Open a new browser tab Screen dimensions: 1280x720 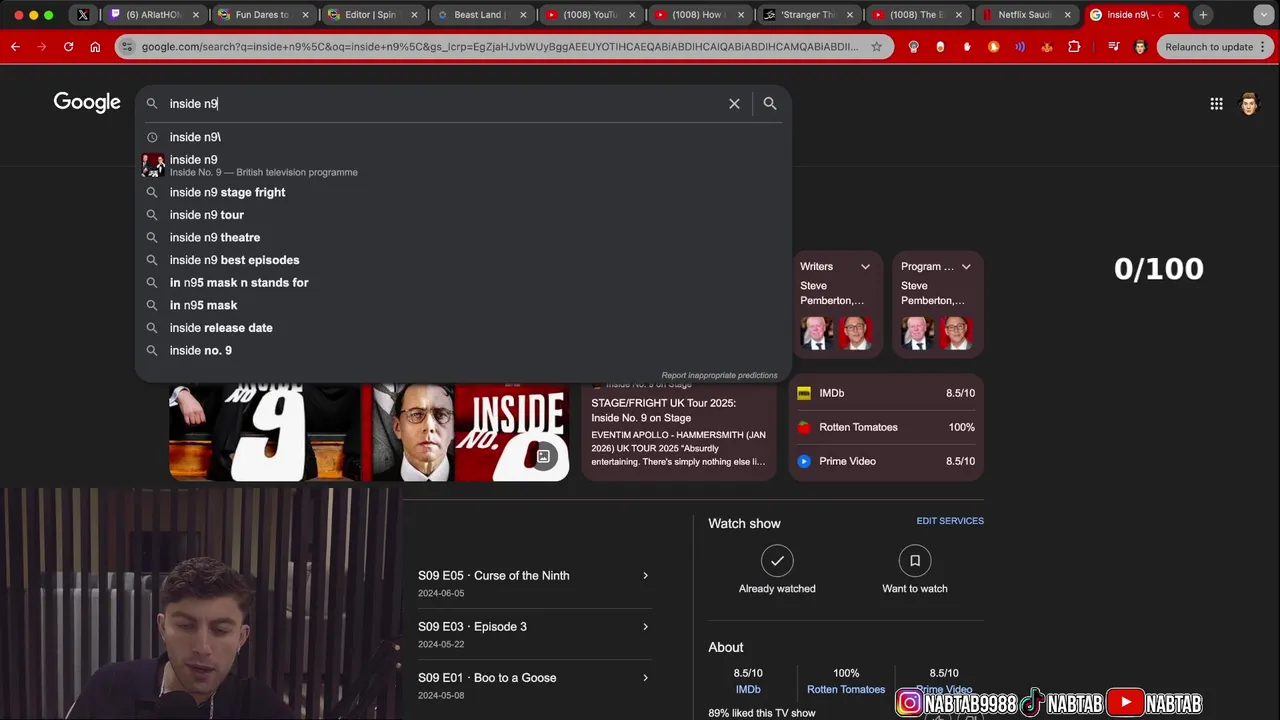pyautogui.click(x=1203, y=15)
